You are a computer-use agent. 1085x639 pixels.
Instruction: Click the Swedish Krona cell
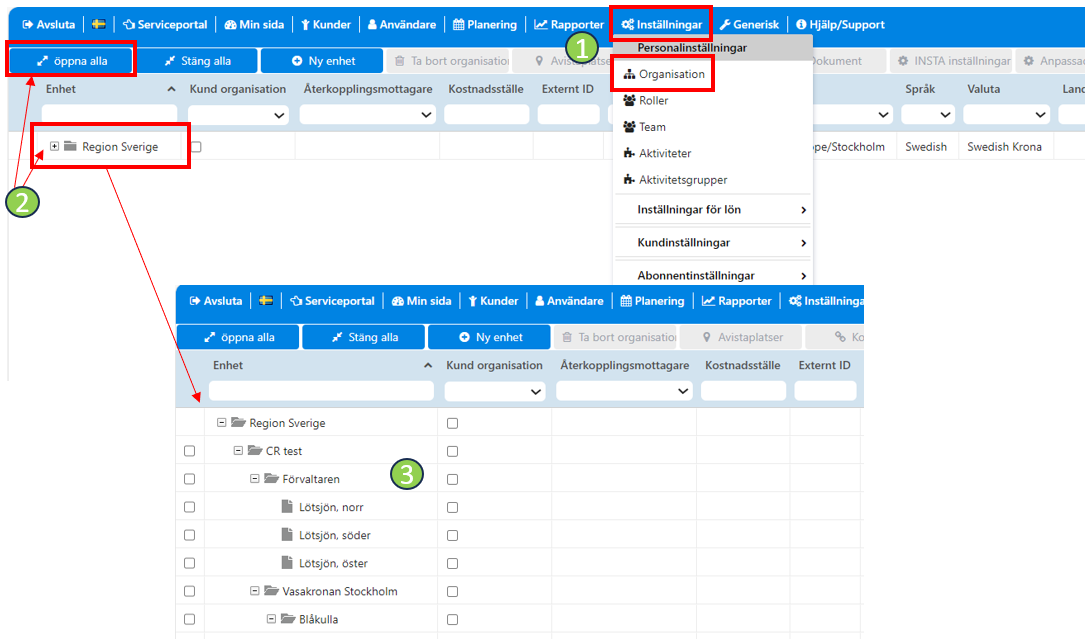tap(1004, 147)
